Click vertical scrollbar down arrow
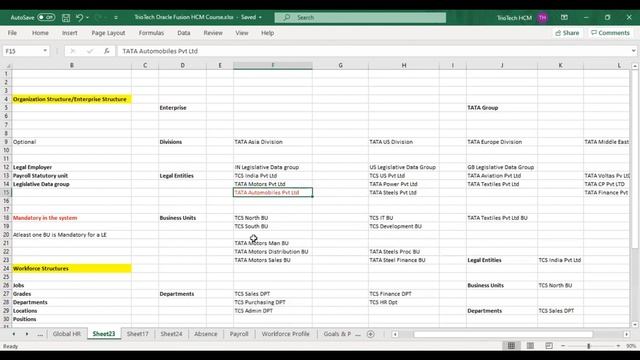This screenshot has width=640, height=360. pyautogui.click(x=635, y=324)
